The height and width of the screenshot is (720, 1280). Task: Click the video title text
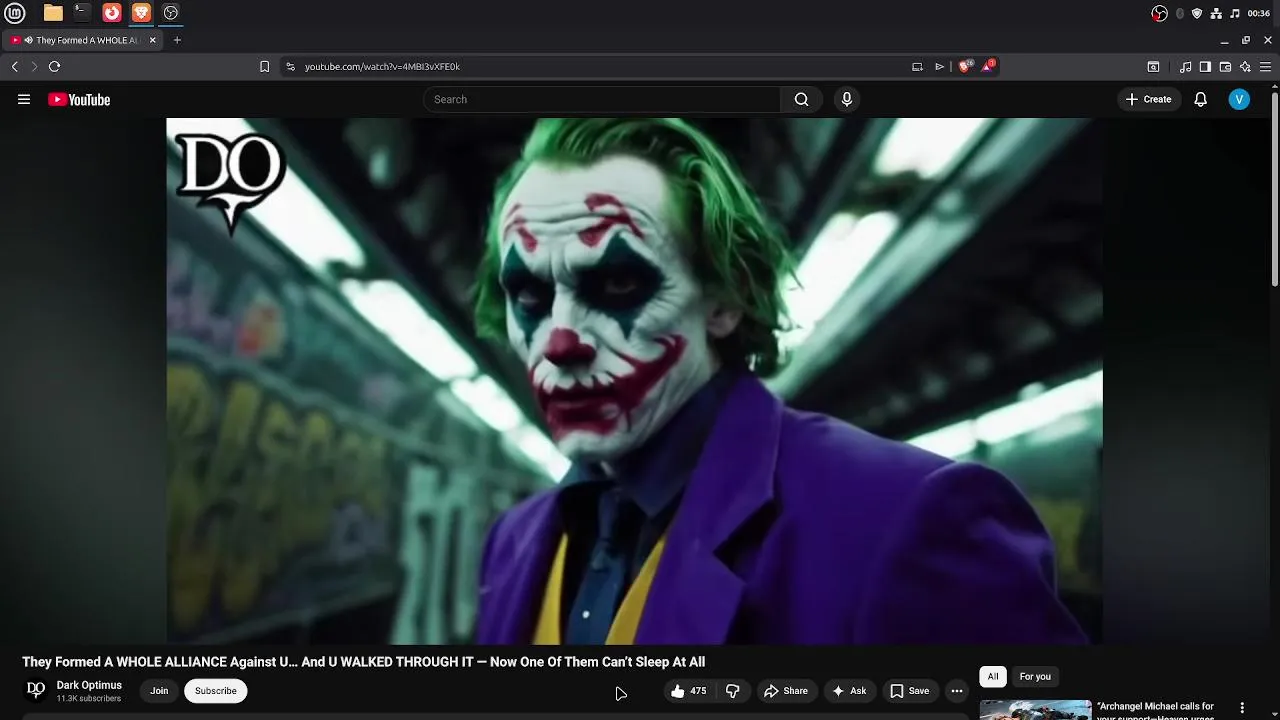click(x=364, y=662)
